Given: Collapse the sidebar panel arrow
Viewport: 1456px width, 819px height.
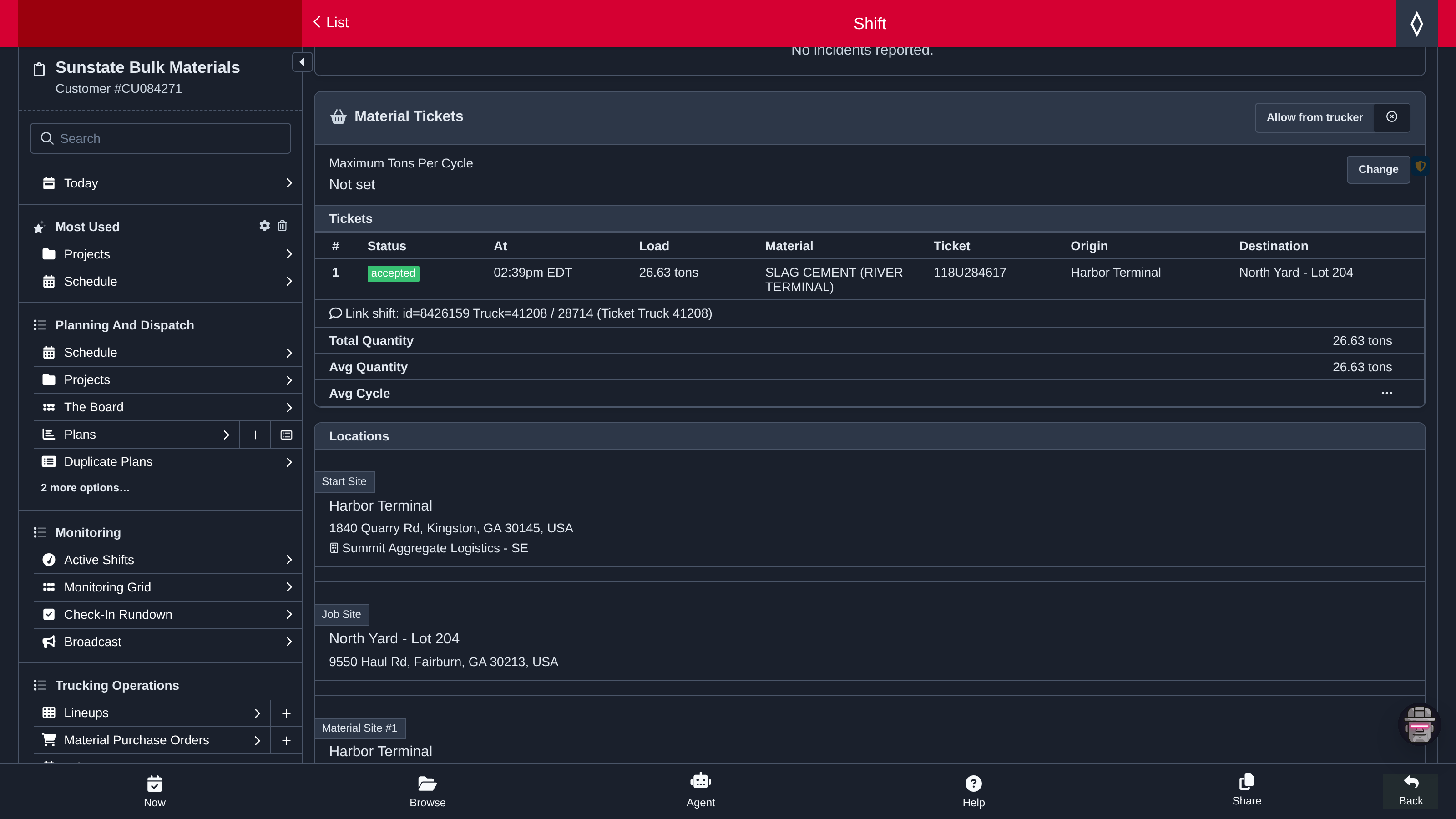Looking at the screenshot, I should coord(302,62).
